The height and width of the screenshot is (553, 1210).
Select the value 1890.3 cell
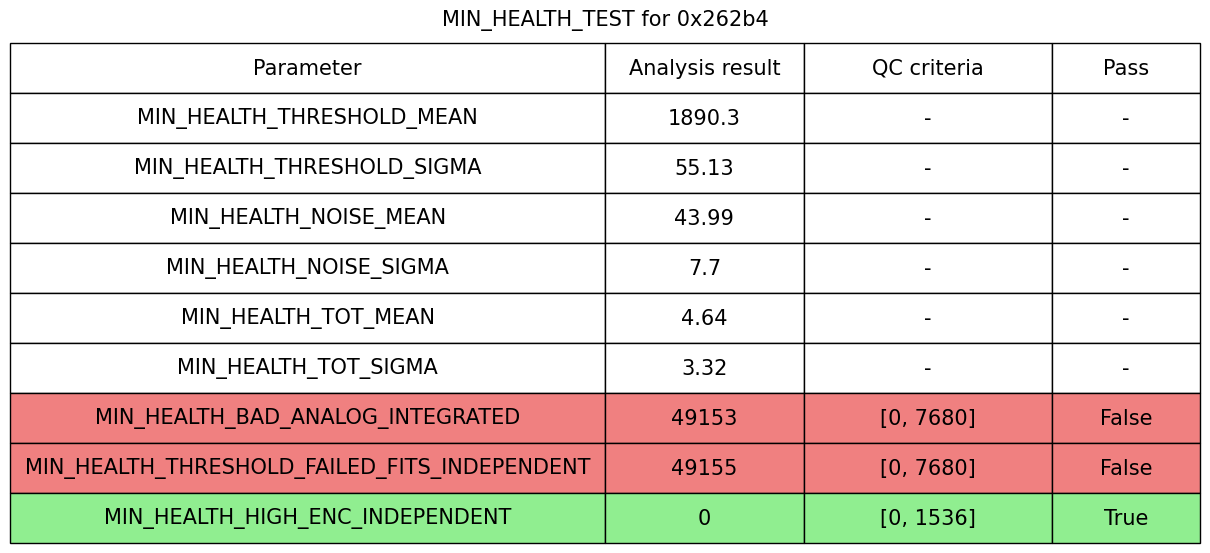(x=704, y=118)
